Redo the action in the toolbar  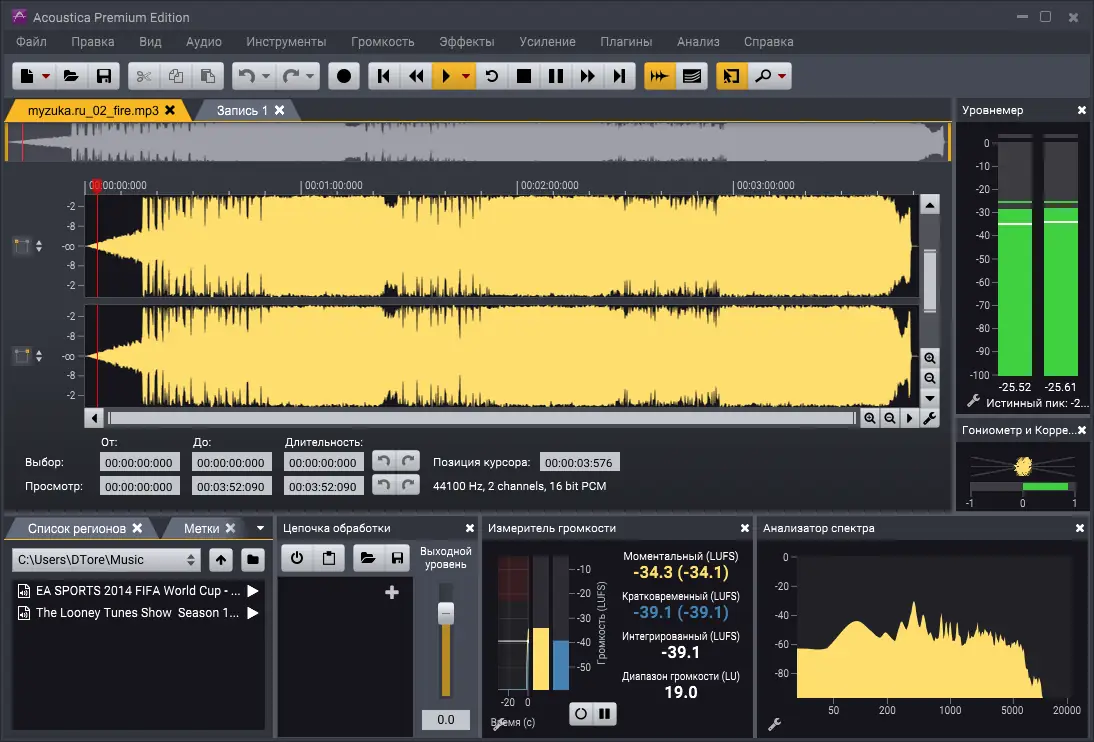click(291, 76)
